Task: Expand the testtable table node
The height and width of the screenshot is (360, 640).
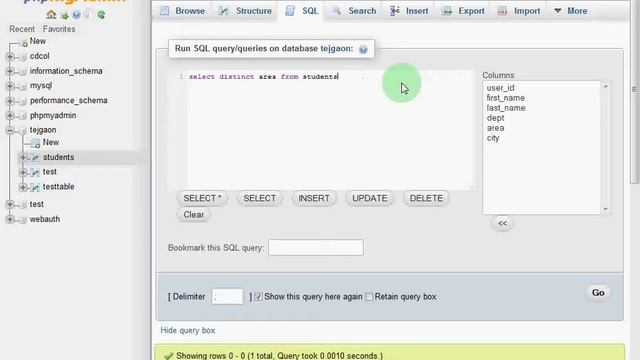Action: coord(23,187)
